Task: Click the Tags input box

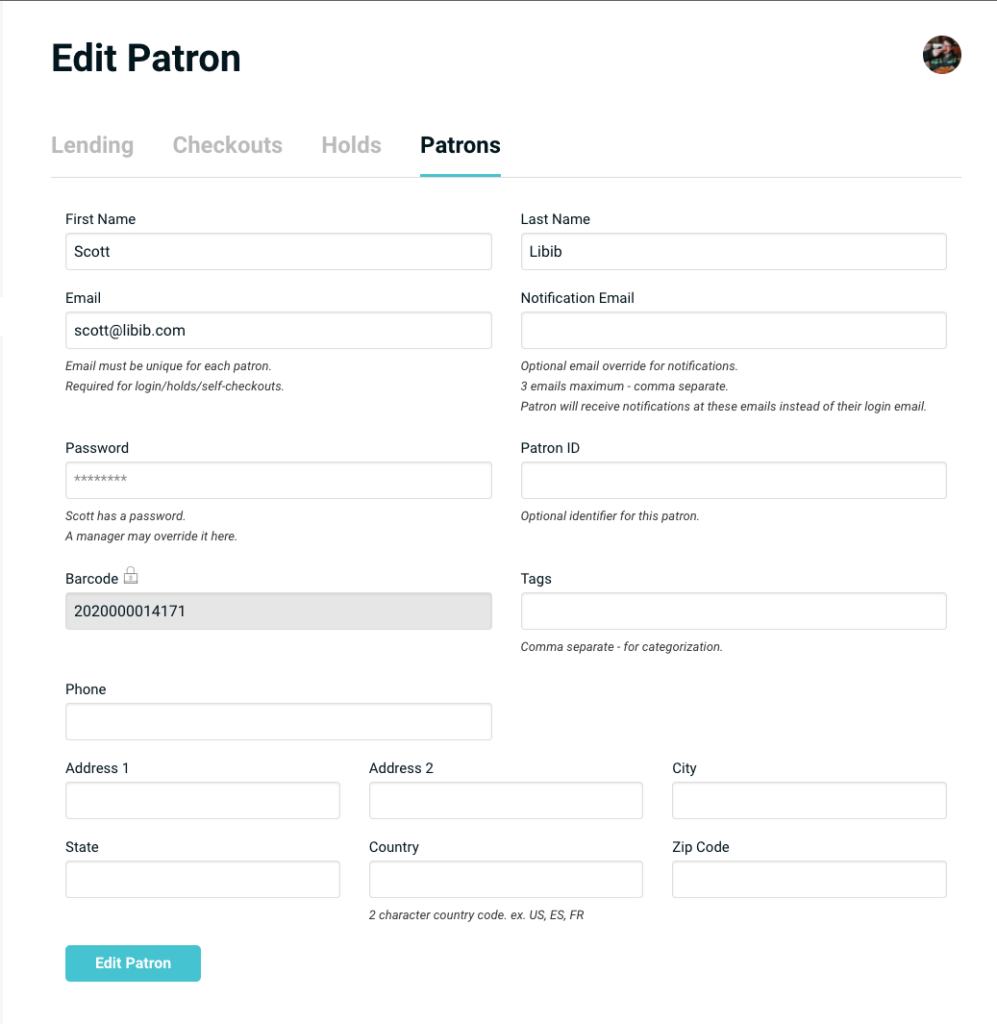Action: 733,611
